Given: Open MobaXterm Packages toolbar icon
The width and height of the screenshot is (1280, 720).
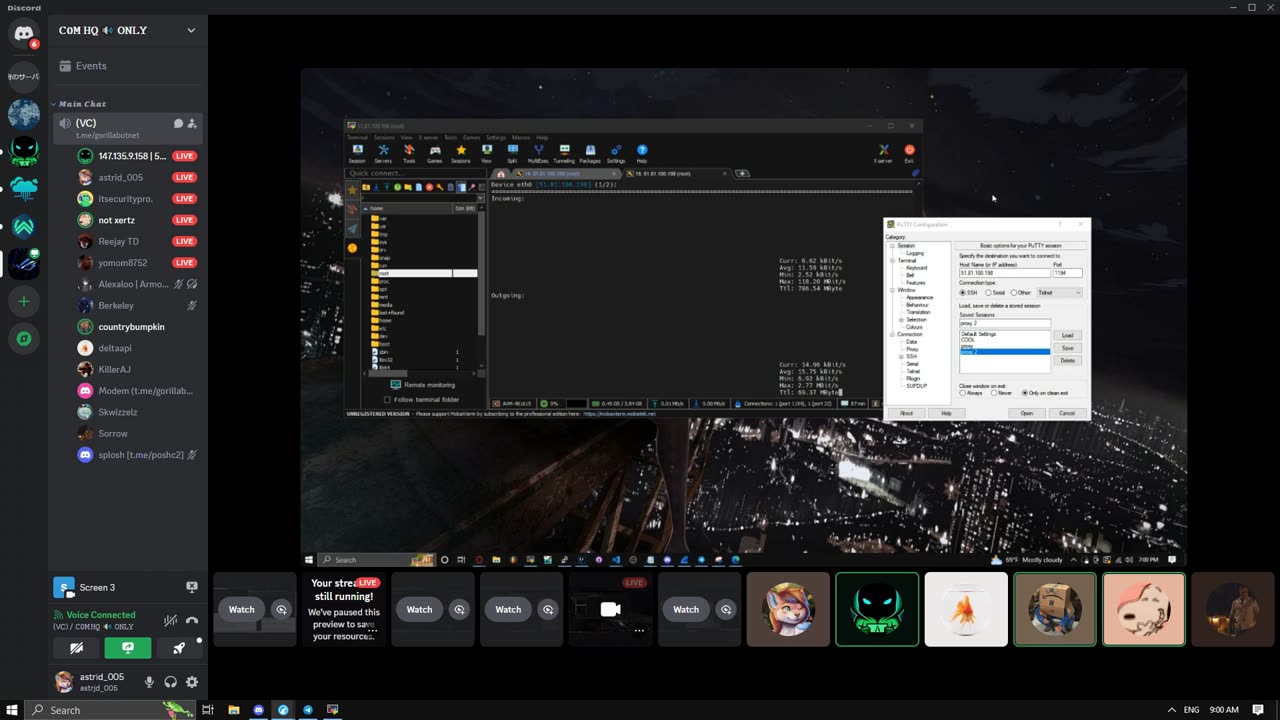Looking at the screenshot, I should 590,153.
